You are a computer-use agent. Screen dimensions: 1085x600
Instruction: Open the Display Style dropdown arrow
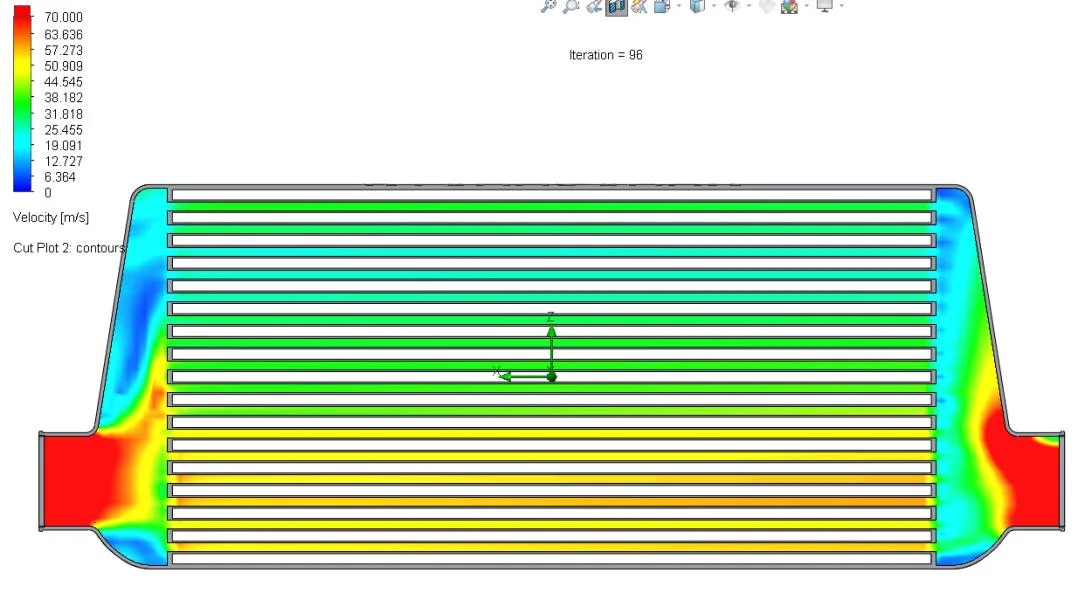coord(714,6)
